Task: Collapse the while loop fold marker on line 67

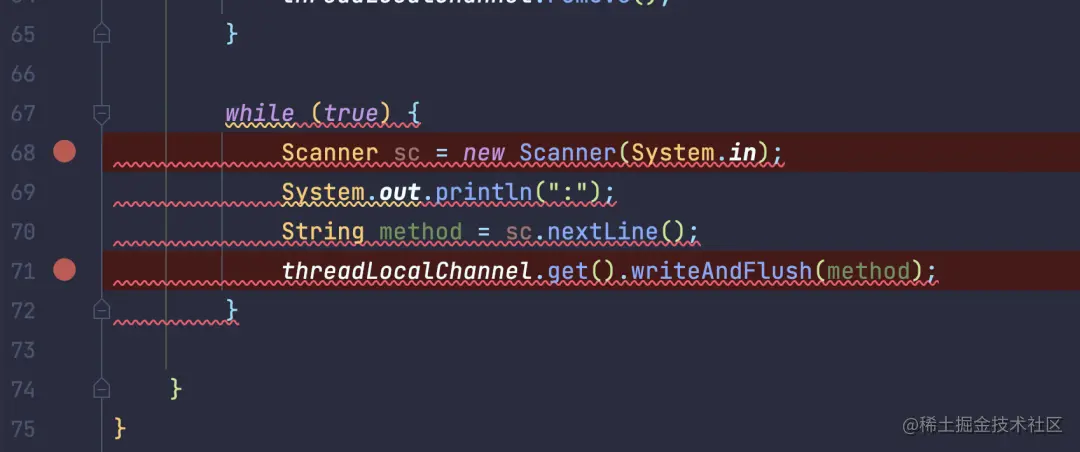Action: tap(101, 114)
